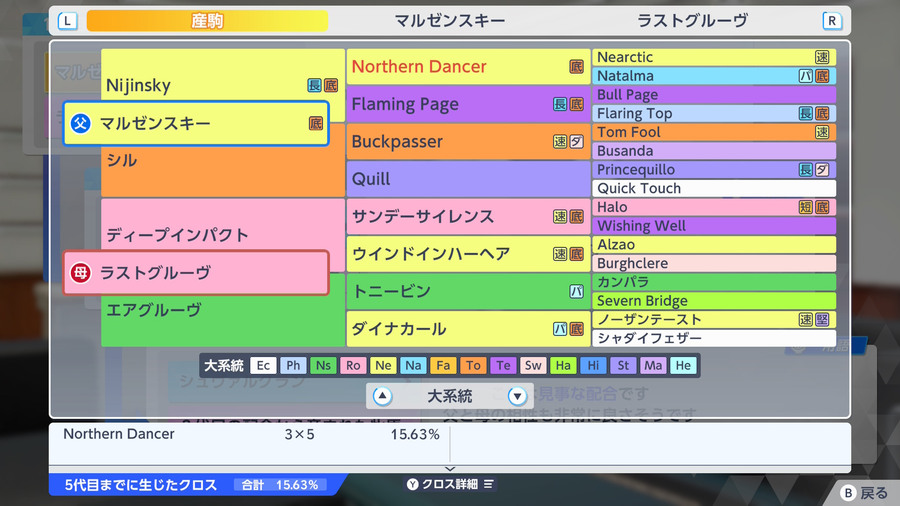The width and height of the screenshot is (900, 506).
Task: Click the He lineage color swatch
Action: [683, 365]
